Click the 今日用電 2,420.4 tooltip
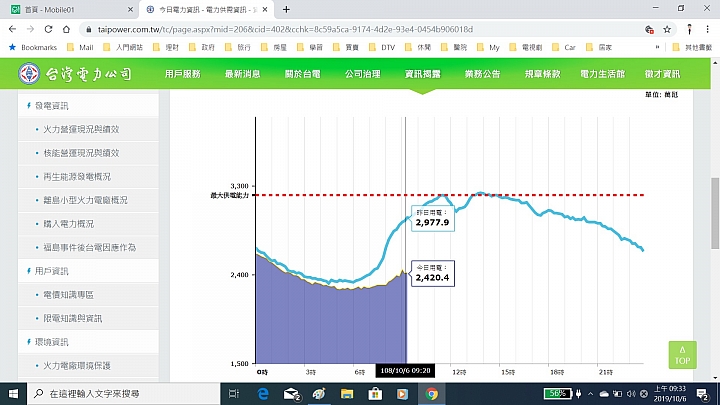 [x=433, y=274]
